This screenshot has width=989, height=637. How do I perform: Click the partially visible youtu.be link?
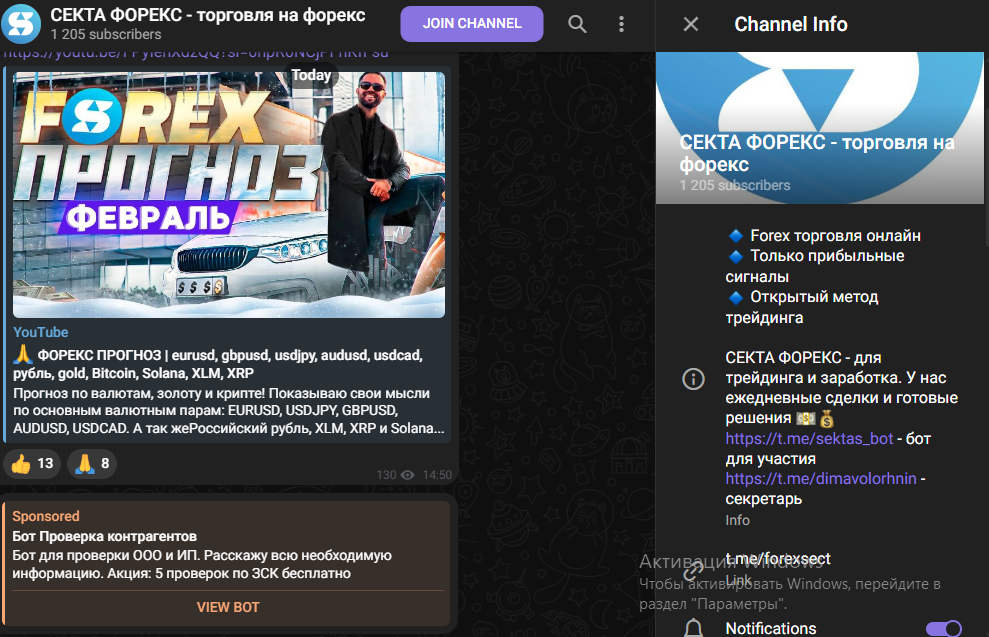click(x=196, y=54)
